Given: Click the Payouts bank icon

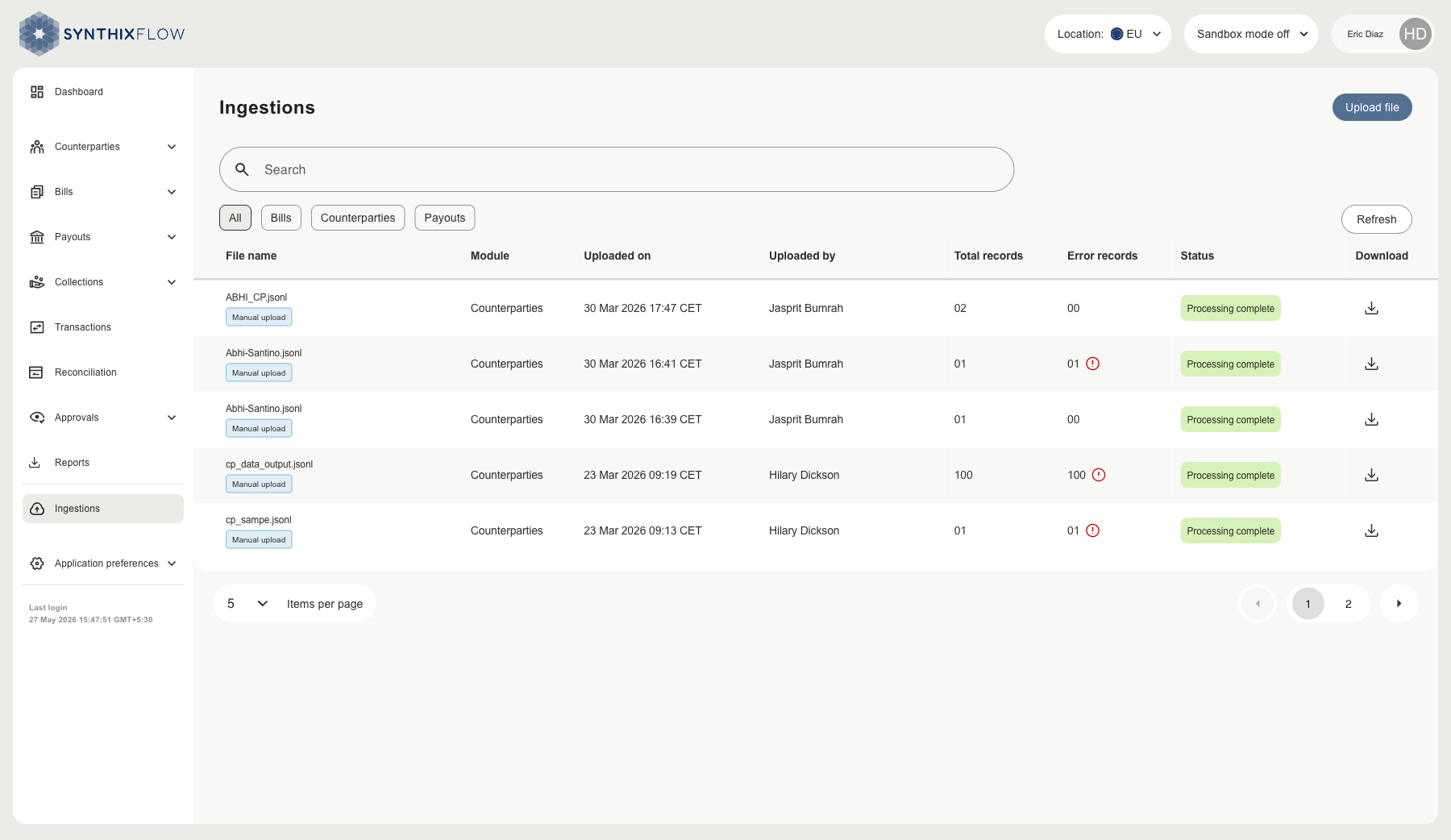Looking at the screenshot, I should [37, 237].
